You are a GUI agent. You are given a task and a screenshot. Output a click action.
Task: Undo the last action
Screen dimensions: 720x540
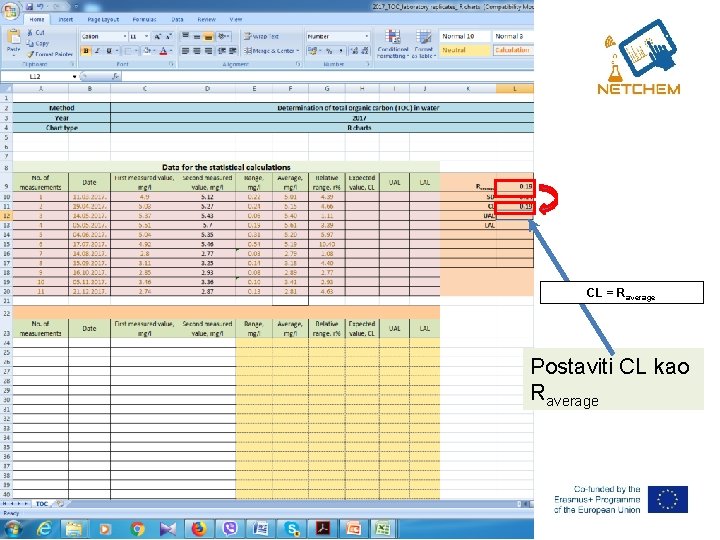click(x=40, y=6)
